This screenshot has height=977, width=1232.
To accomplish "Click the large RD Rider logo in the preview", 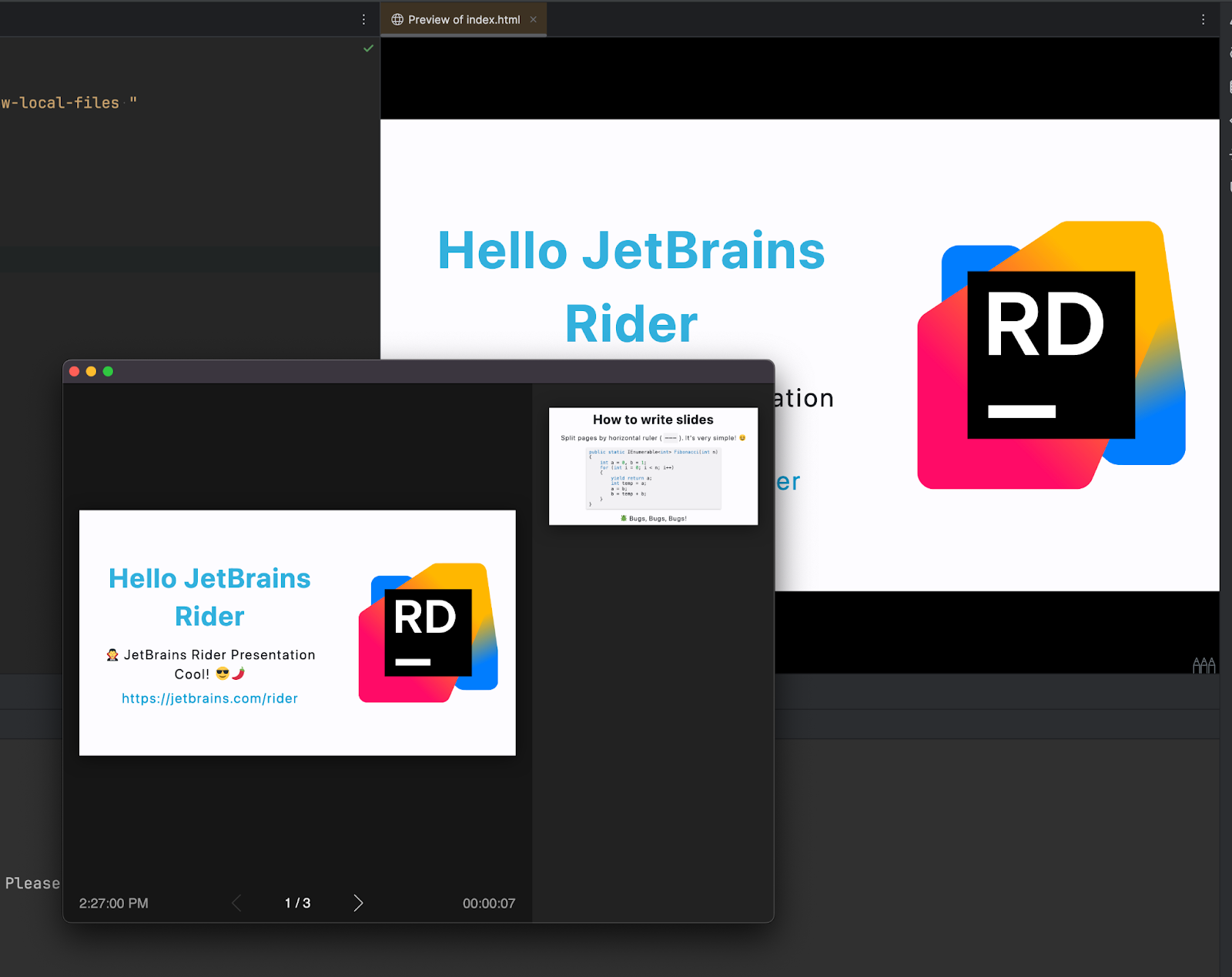I will 1051,355.
